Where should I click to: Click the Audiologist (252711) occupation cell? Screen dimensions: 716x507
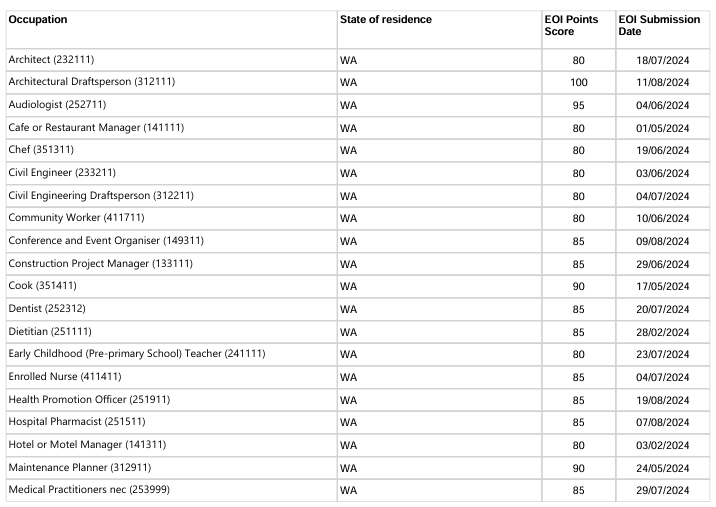pos(57,105)
